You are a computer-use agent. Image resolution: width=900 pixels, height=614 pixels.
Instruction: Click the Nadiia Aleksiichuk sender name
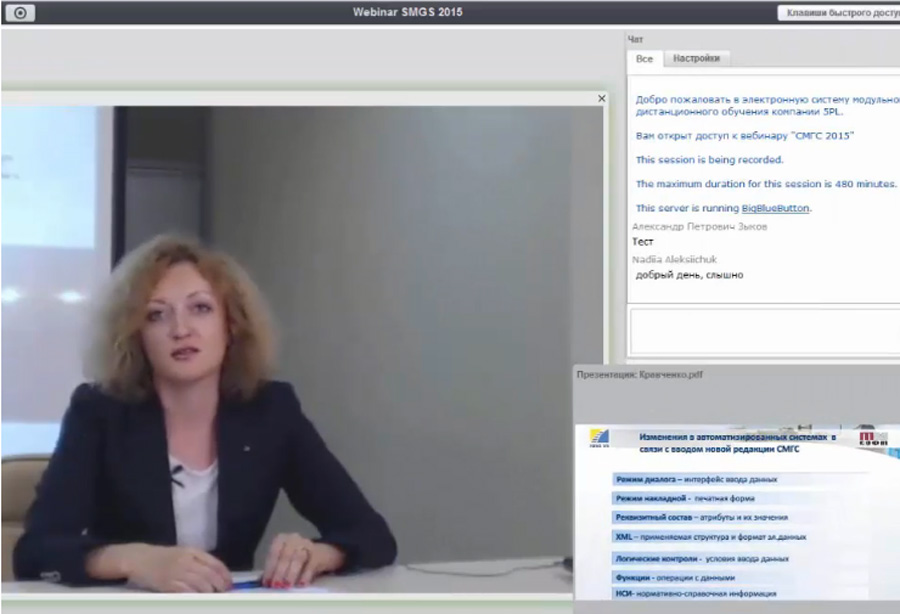(x=674, y=259)
